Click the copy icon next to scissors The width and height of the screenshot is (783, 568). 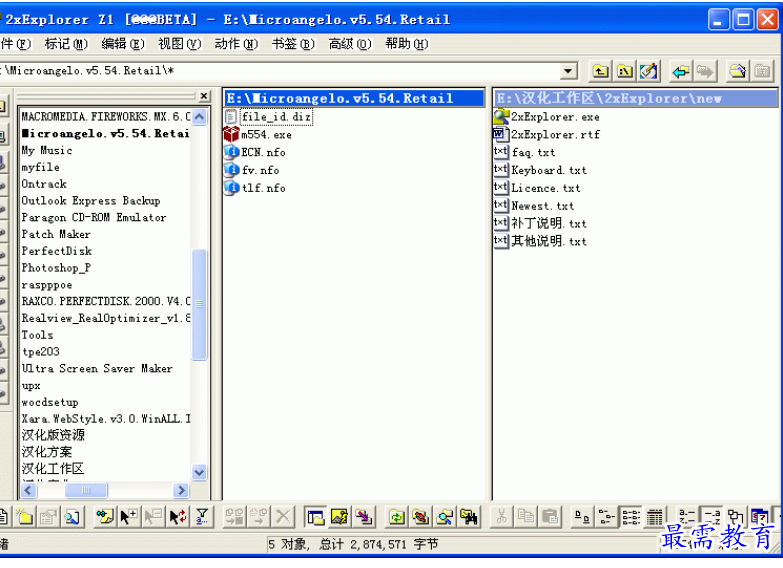pyautogui.click(x=526, y=517)
